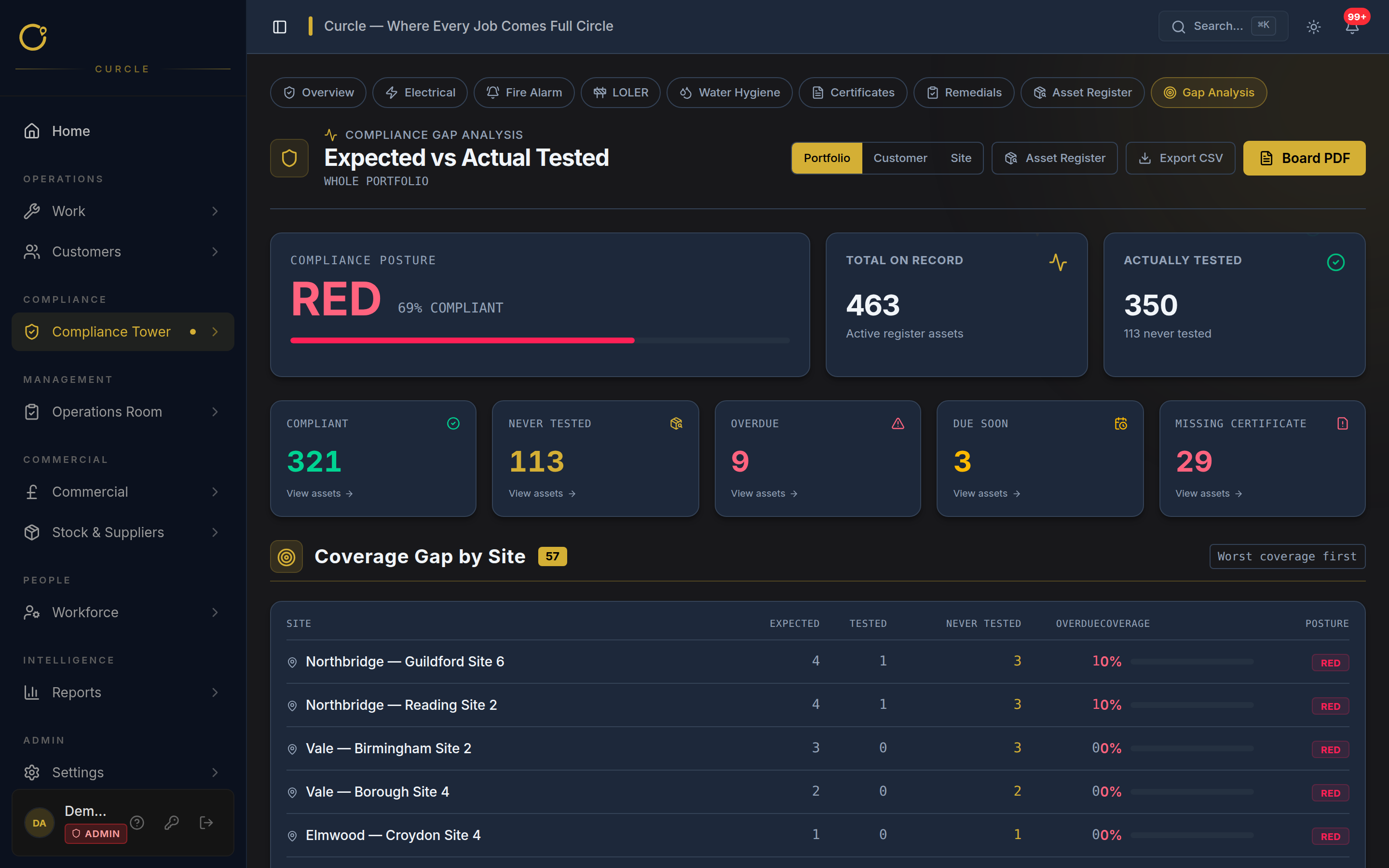Open notifications bell with 99+ badge
The height and width of the screenshot is (868, 1389).
click(1352, 27)
